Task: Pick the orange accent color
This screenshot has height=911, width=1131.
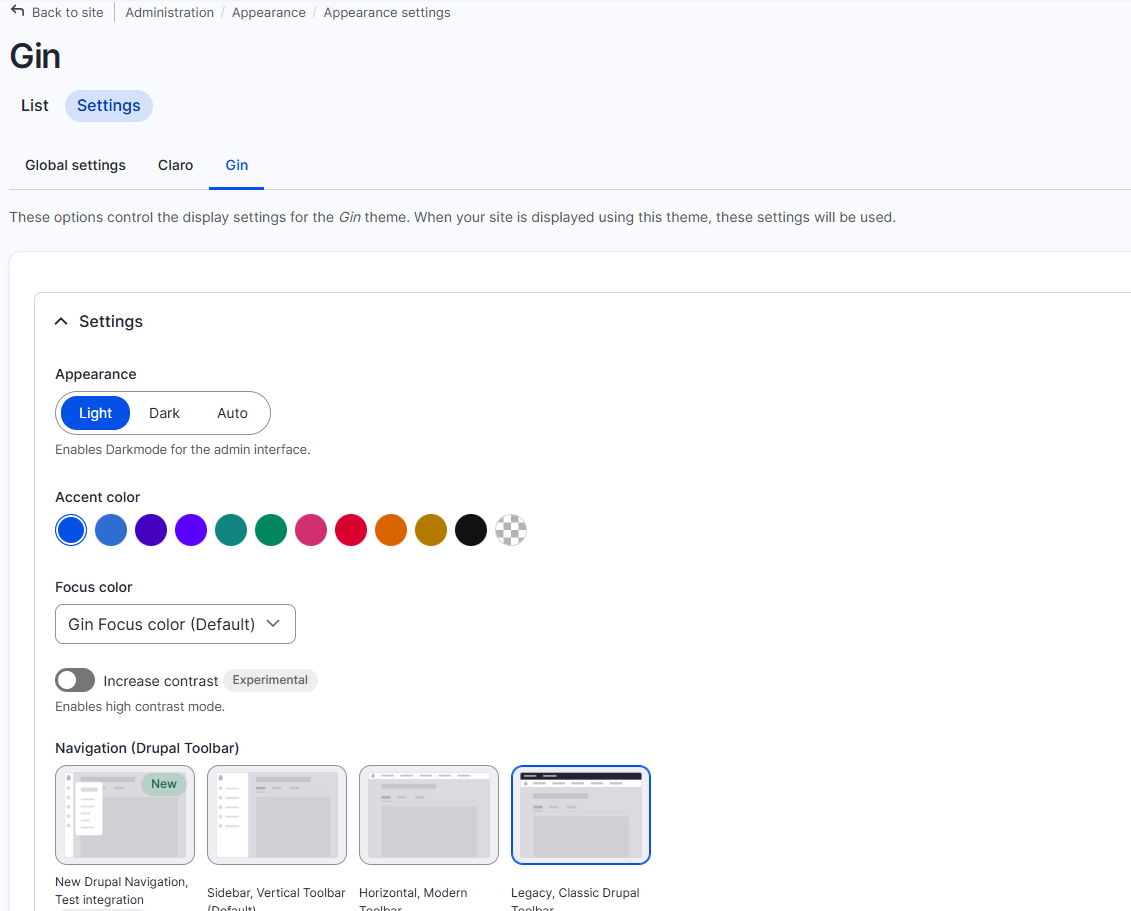Action: point(391,530)
